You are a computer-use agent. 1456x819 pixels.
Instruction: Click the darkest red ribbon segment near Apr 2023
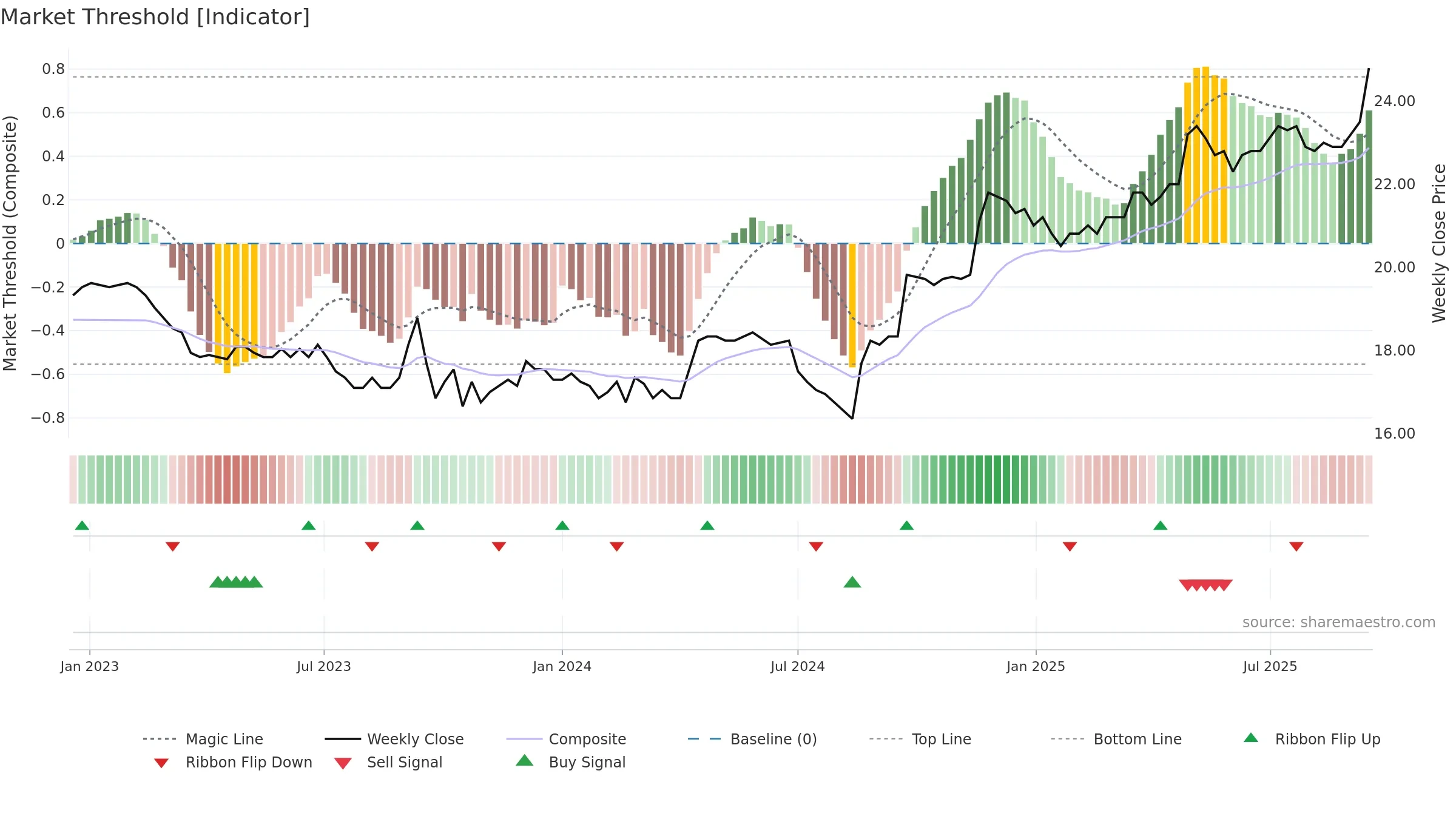227,479
